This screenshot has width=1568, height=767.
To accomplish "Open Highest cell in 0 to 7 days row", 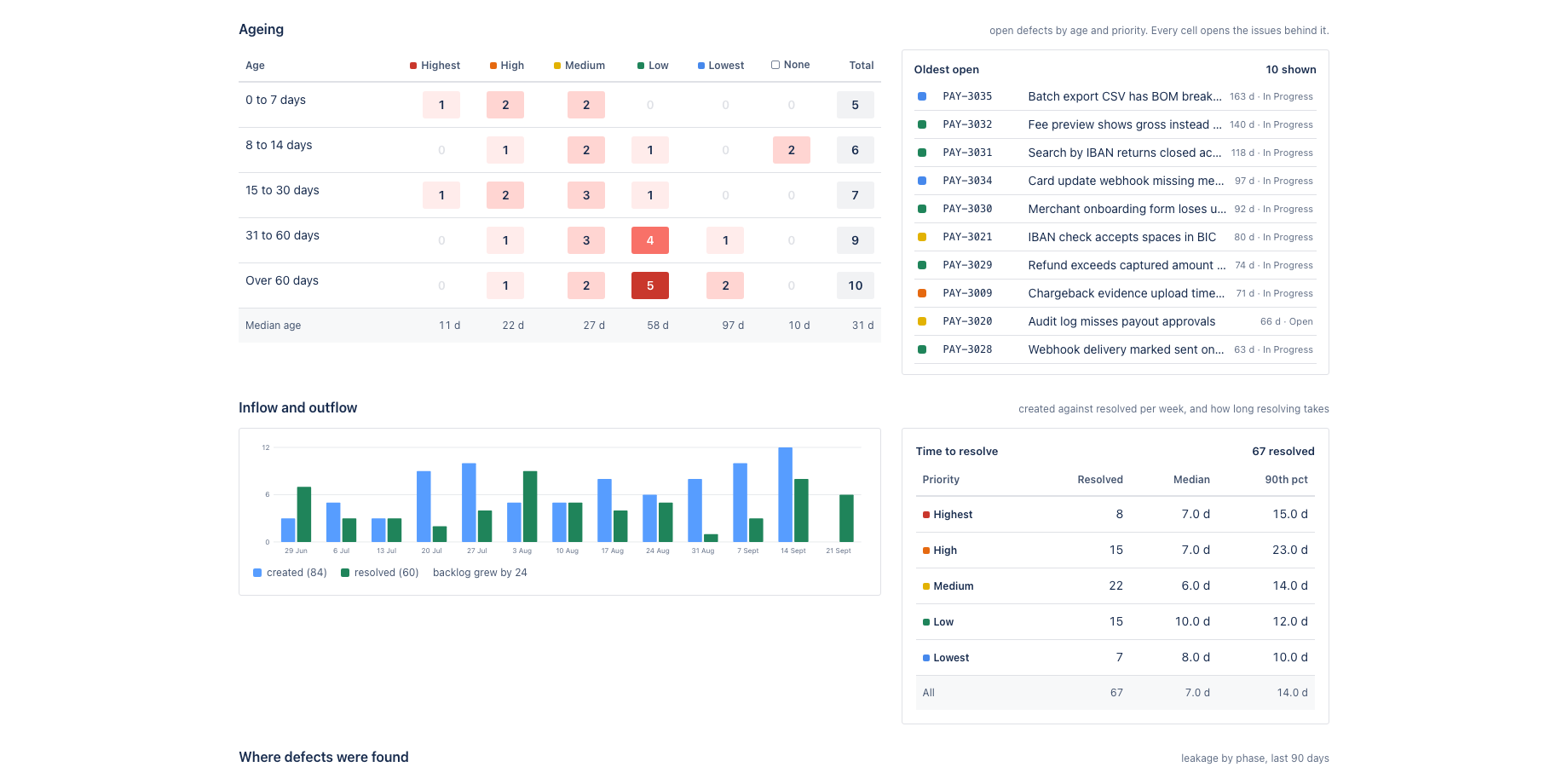I will click(x=441, y=105).
